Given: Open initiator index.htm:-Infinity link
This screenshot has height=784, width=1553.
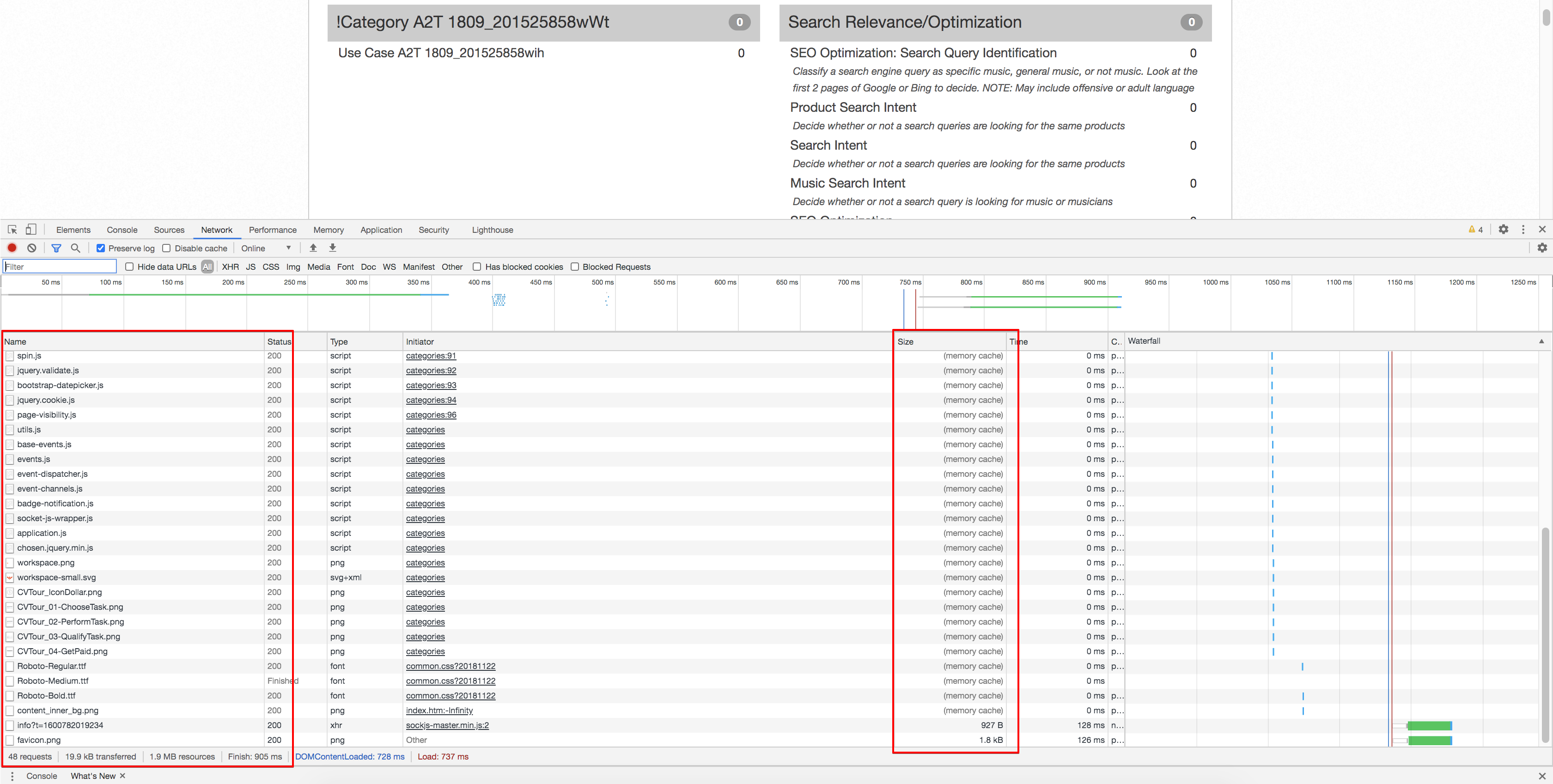Looking at the screenshot, I should pos(439,711).
